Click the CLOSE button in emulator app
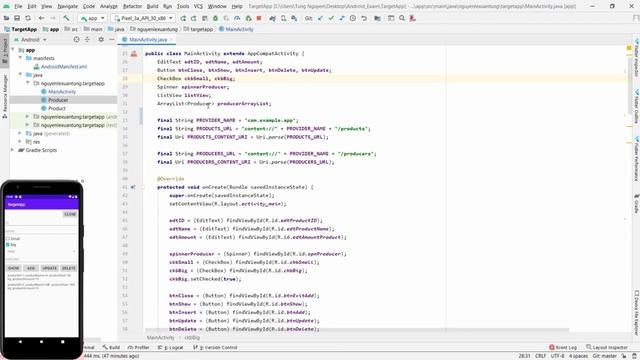640x360 pixels. pyautogui.click(x=70, y=214)
